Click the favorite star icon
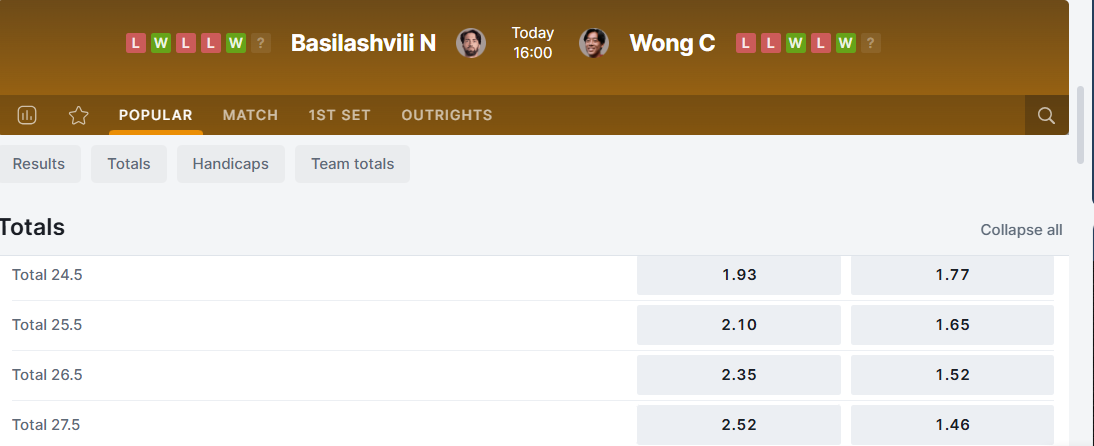1094x446 pixels. (79, 115)
